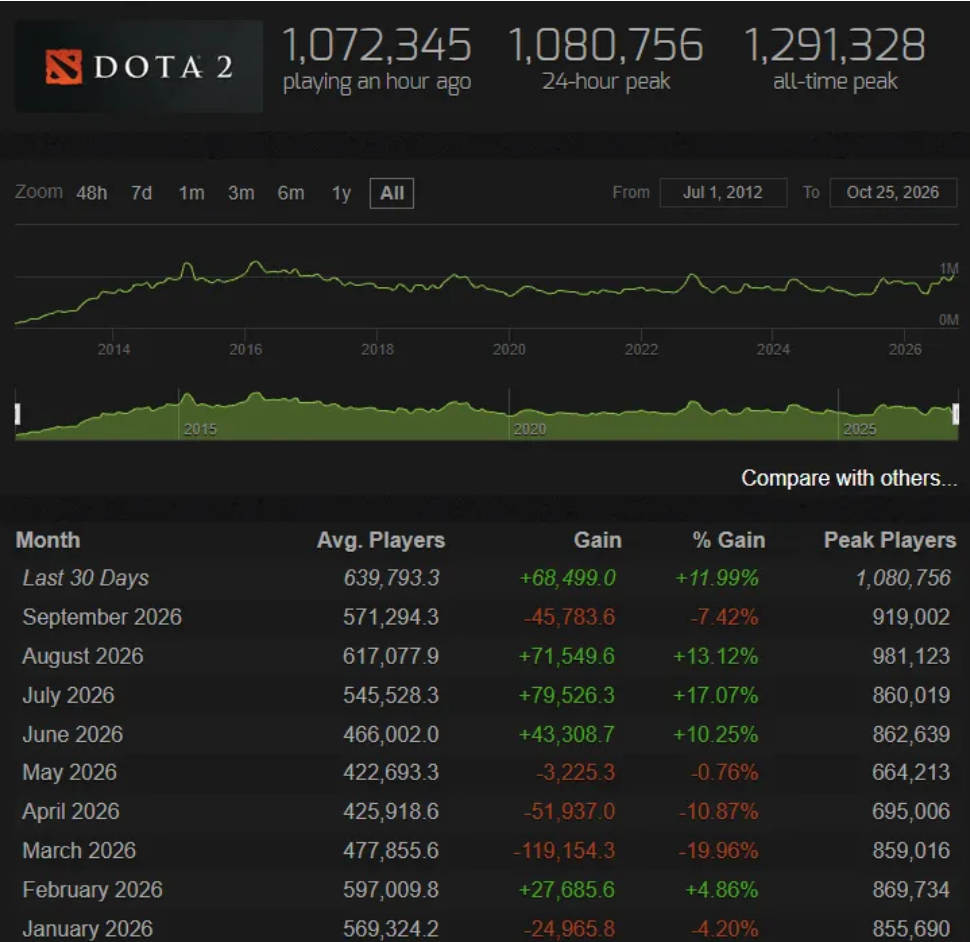This screenshot has height=942, width=970.
Task: Click the 2016 axis label on main chart
Action: pyautogui.click(x=246, y=349)
